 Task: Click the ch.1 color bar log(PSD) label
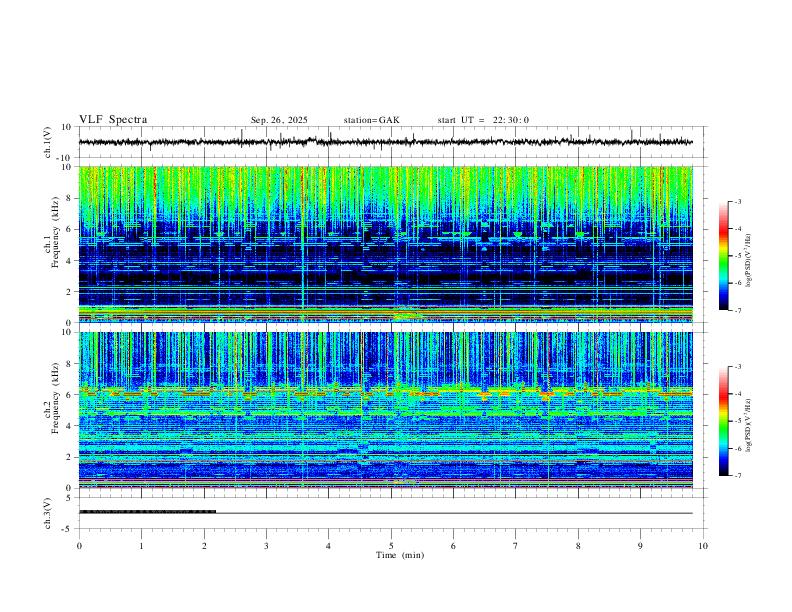coord(748,261)
